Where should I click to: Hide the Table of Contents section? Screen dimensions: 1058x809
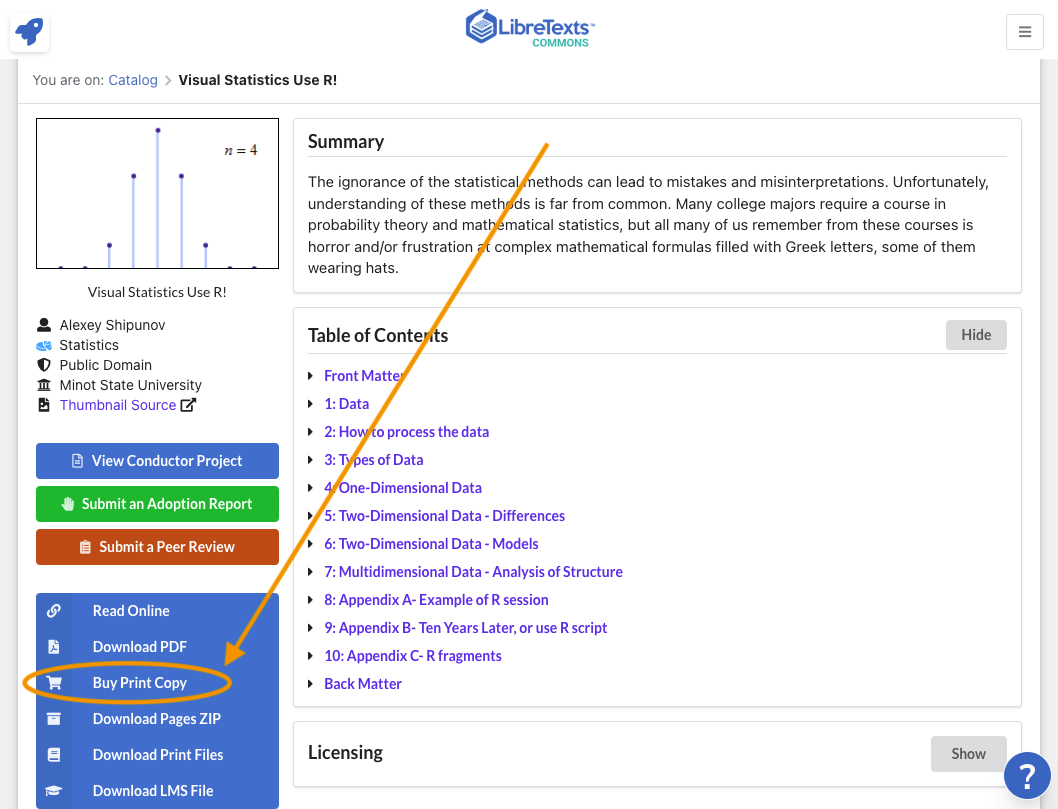point(975,335)
